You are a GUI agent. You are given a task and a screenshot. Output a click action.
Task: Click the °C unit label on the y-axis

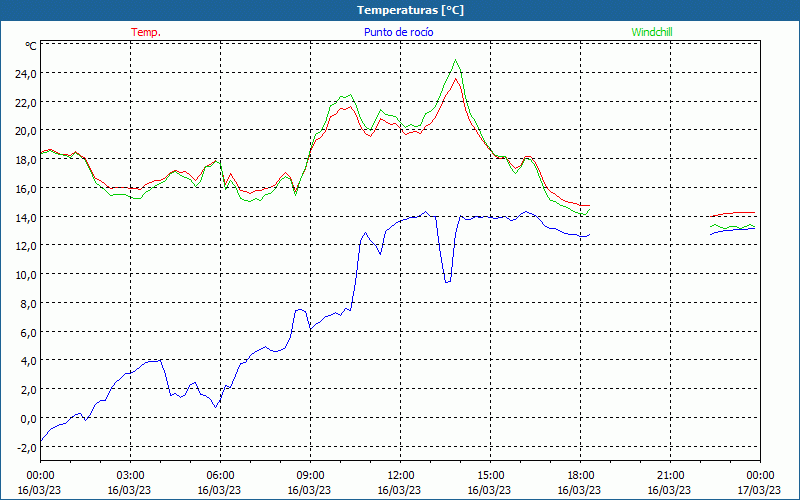31,46
